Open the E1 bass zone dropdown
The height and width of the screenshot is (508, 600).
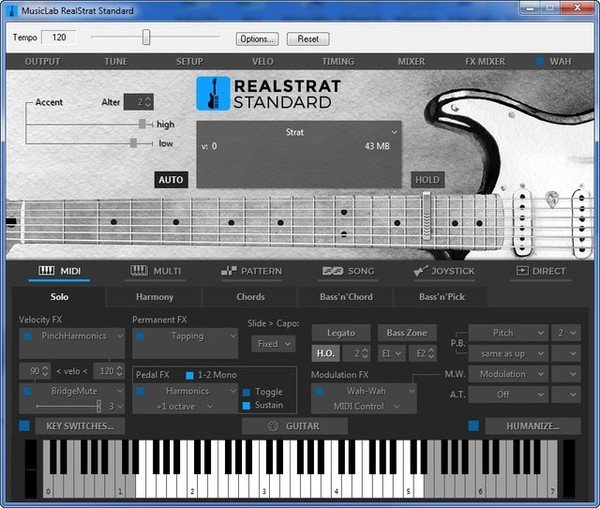[x=391, y=353]
